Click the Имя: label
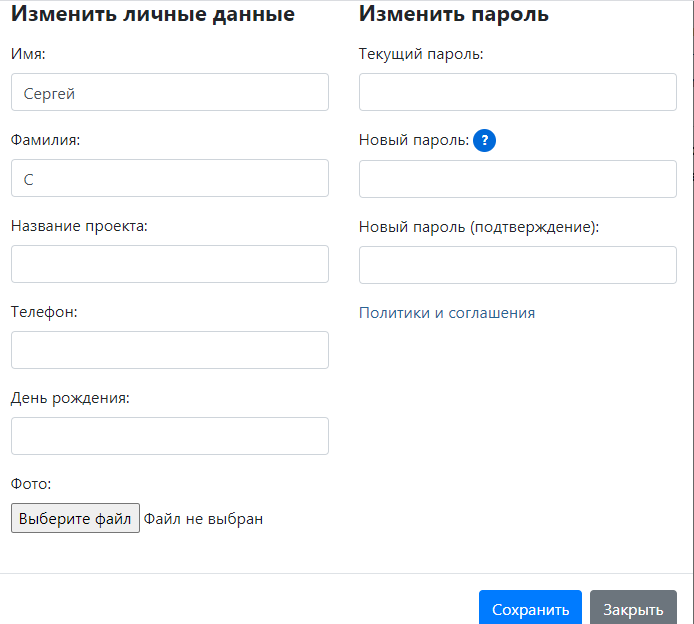Viewport: 694px width, 624px height. pos(28,54)
